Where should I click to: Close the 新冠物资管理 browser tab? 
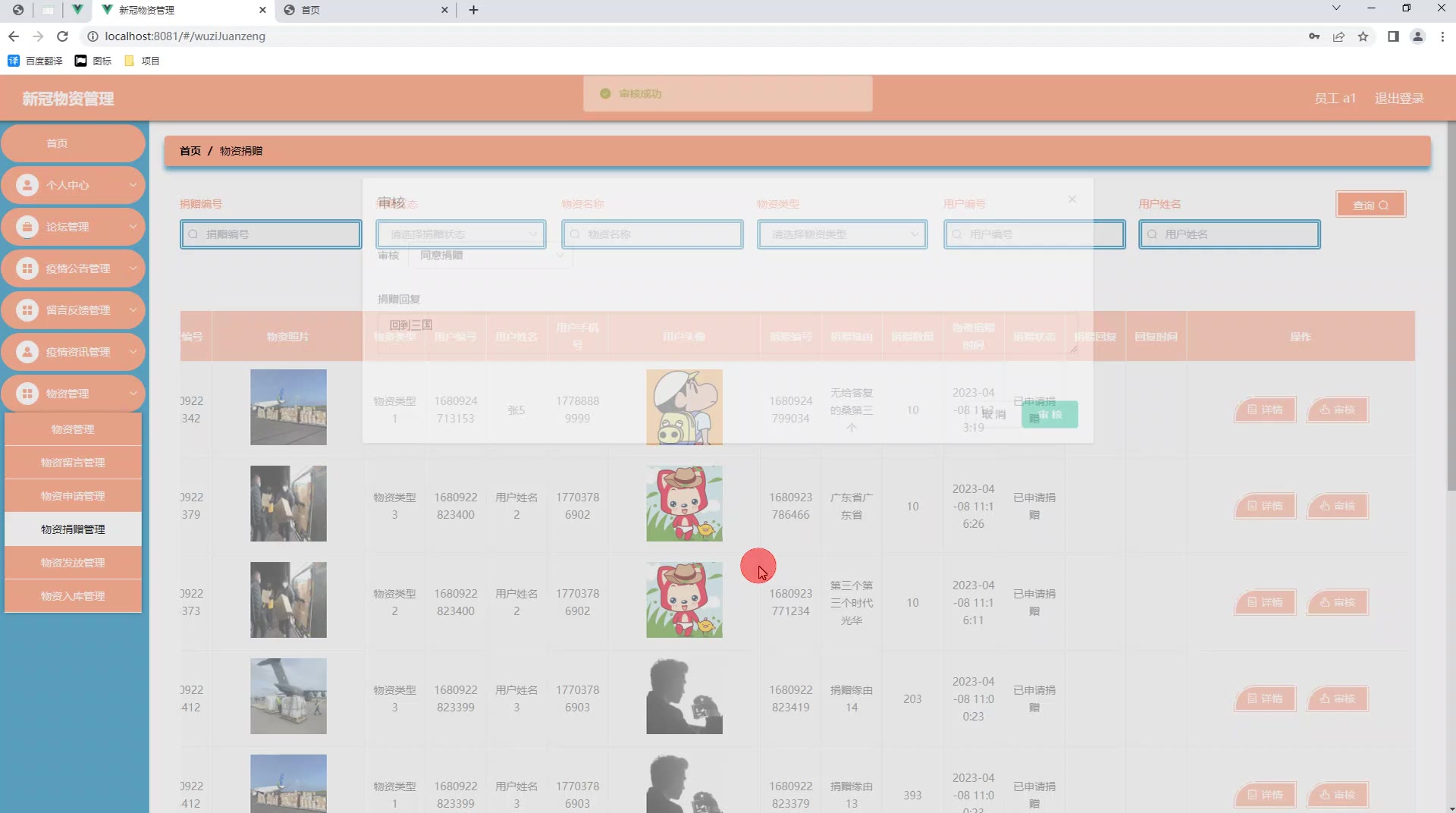(262, 10)
